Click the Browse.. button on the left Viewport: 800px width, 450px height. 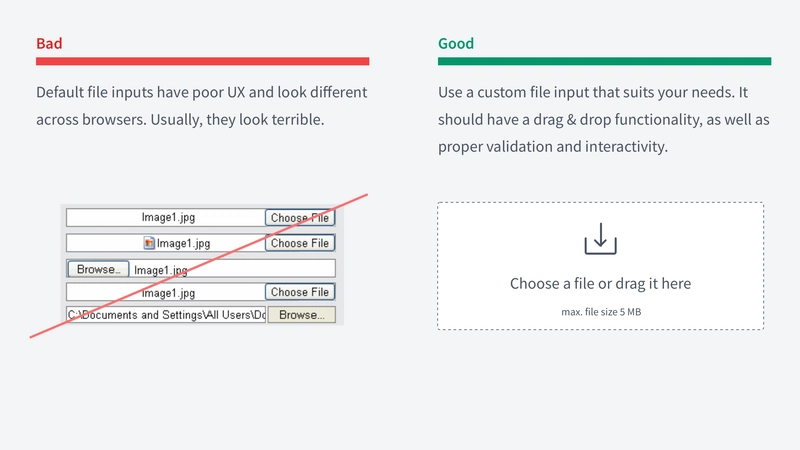point(98,269)
